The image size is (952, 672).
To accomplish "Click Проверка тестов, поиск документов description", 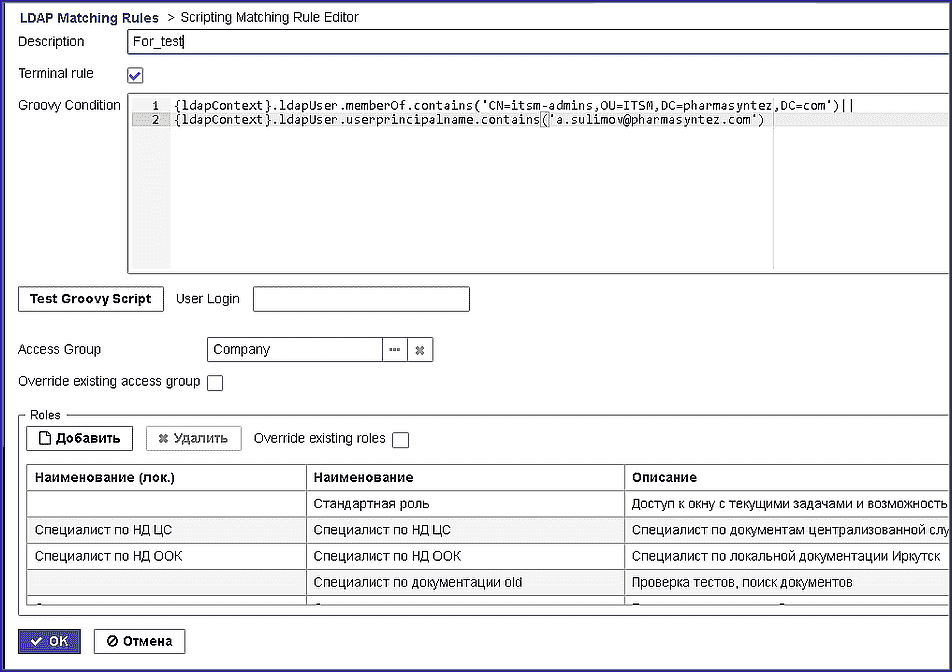I will coord(788,582).
